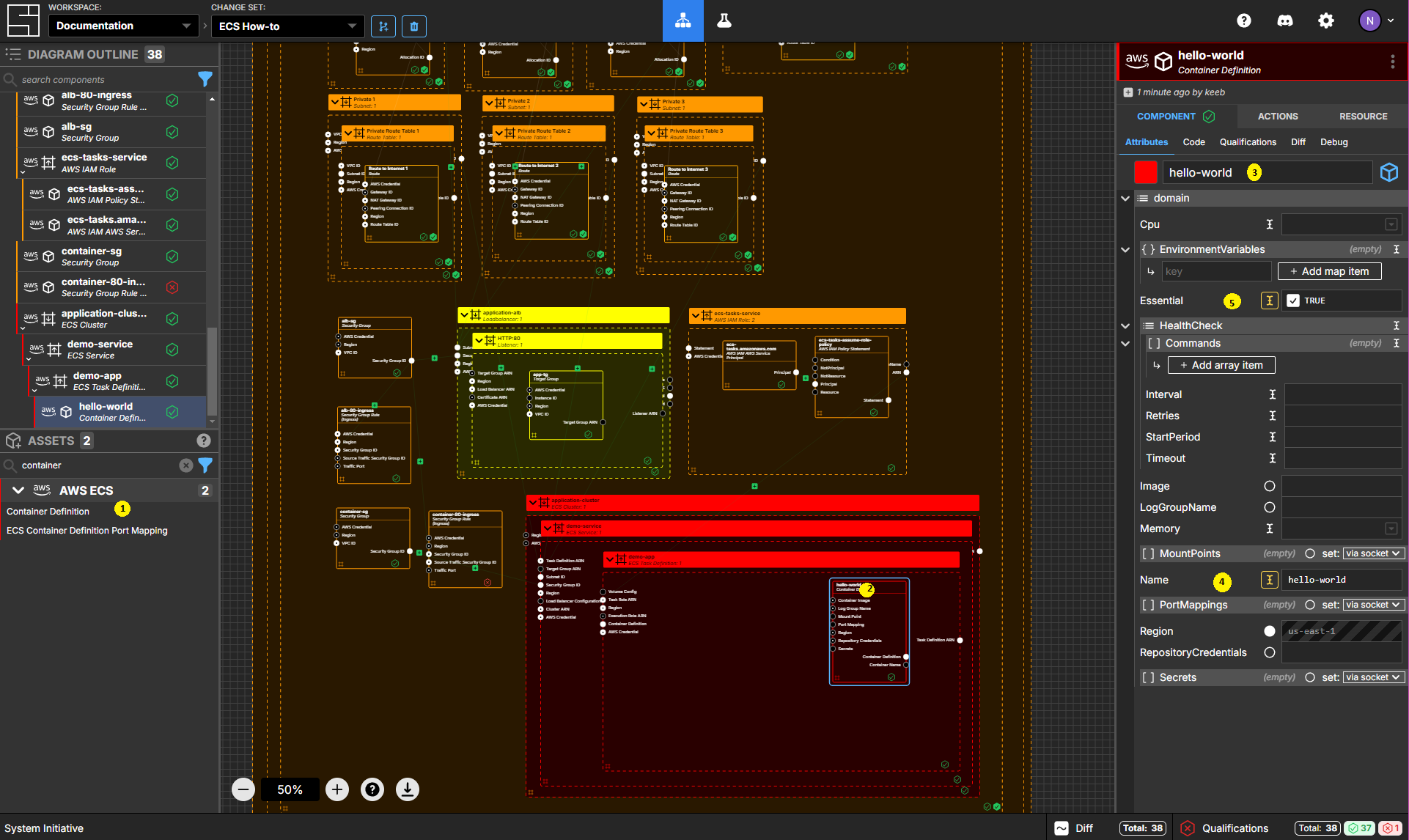The width and height of the screenshot is (1409, 840).
Task: Toggle the Essential TRUE checkbox
Action: pyautogui.click(x=1293, y=301)
